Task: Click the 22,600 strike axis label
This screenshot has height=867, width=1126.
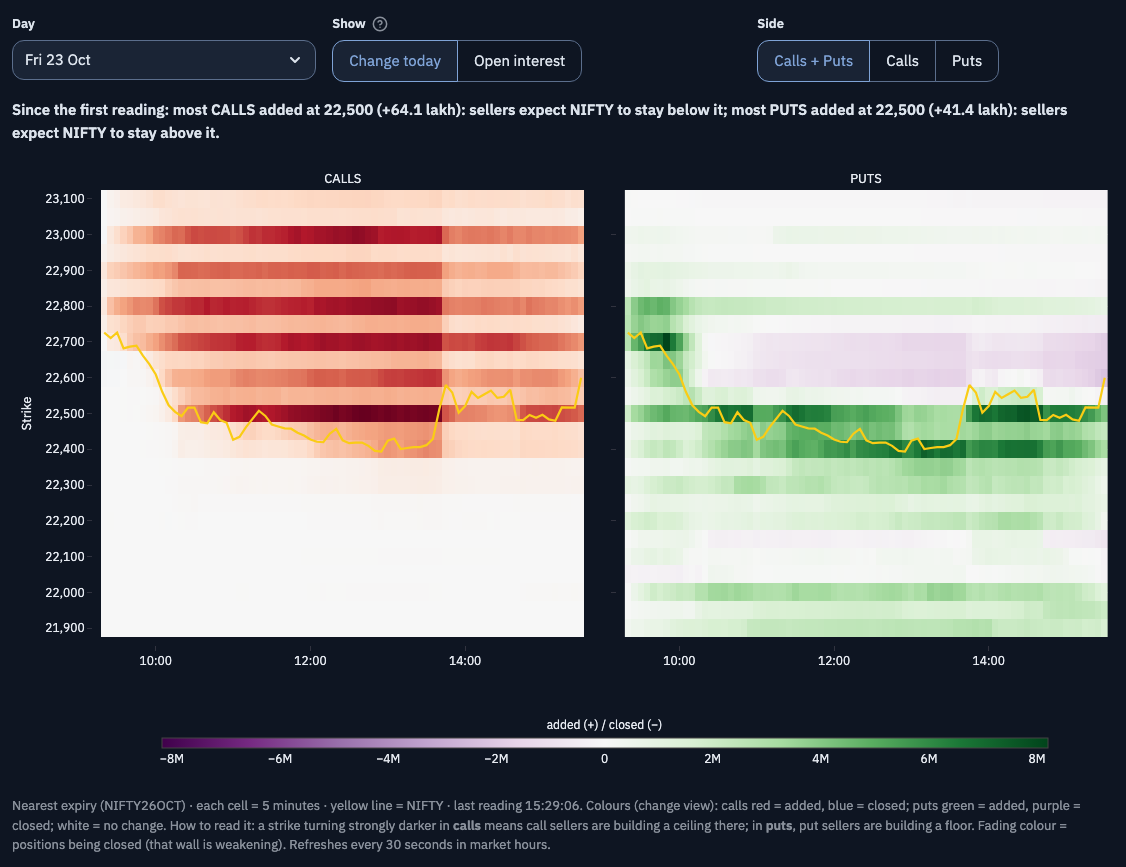Action: 65,377
